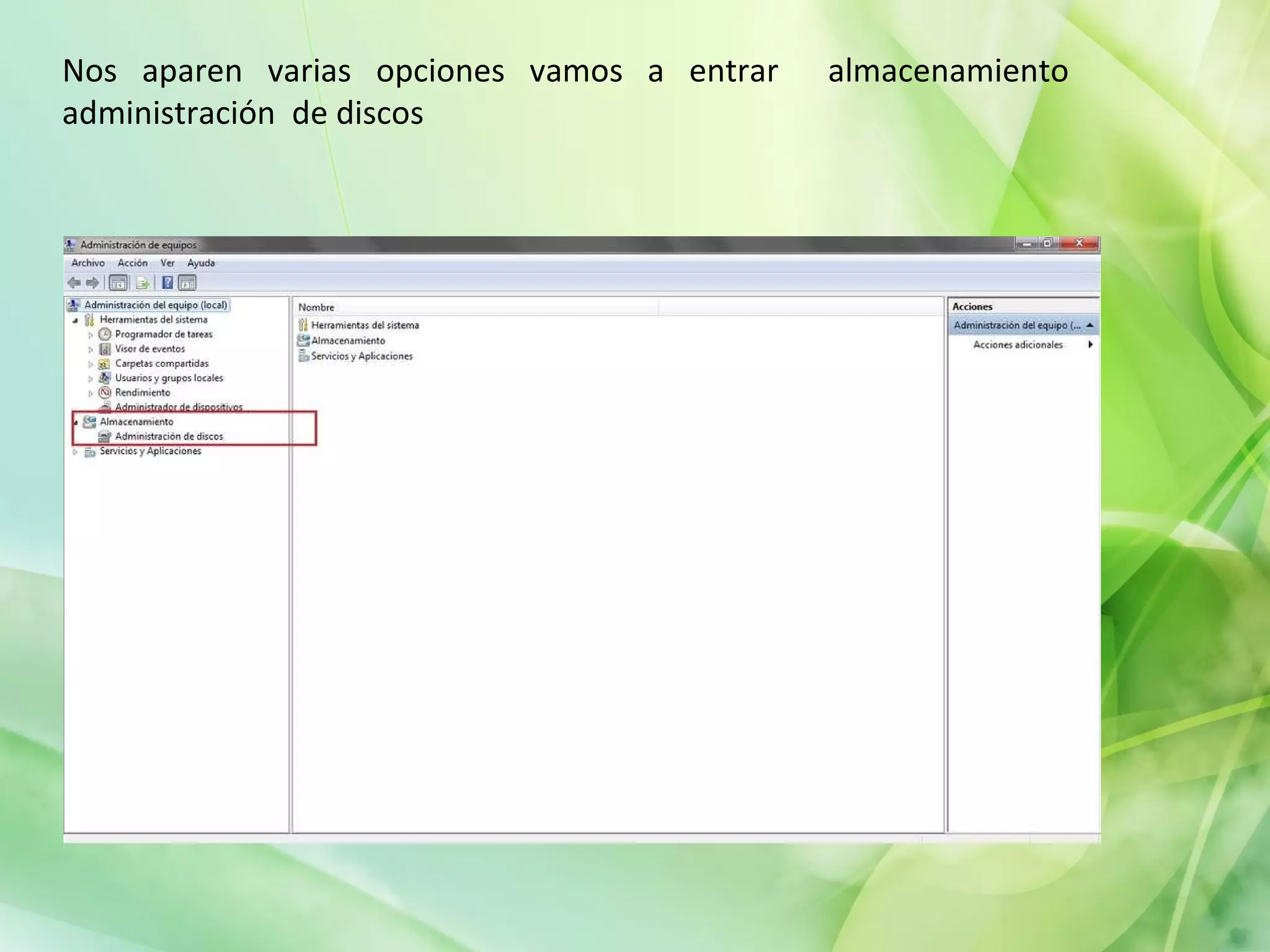Click the Export list toolbar icon

pyautogui.click(x=143, y=283)
